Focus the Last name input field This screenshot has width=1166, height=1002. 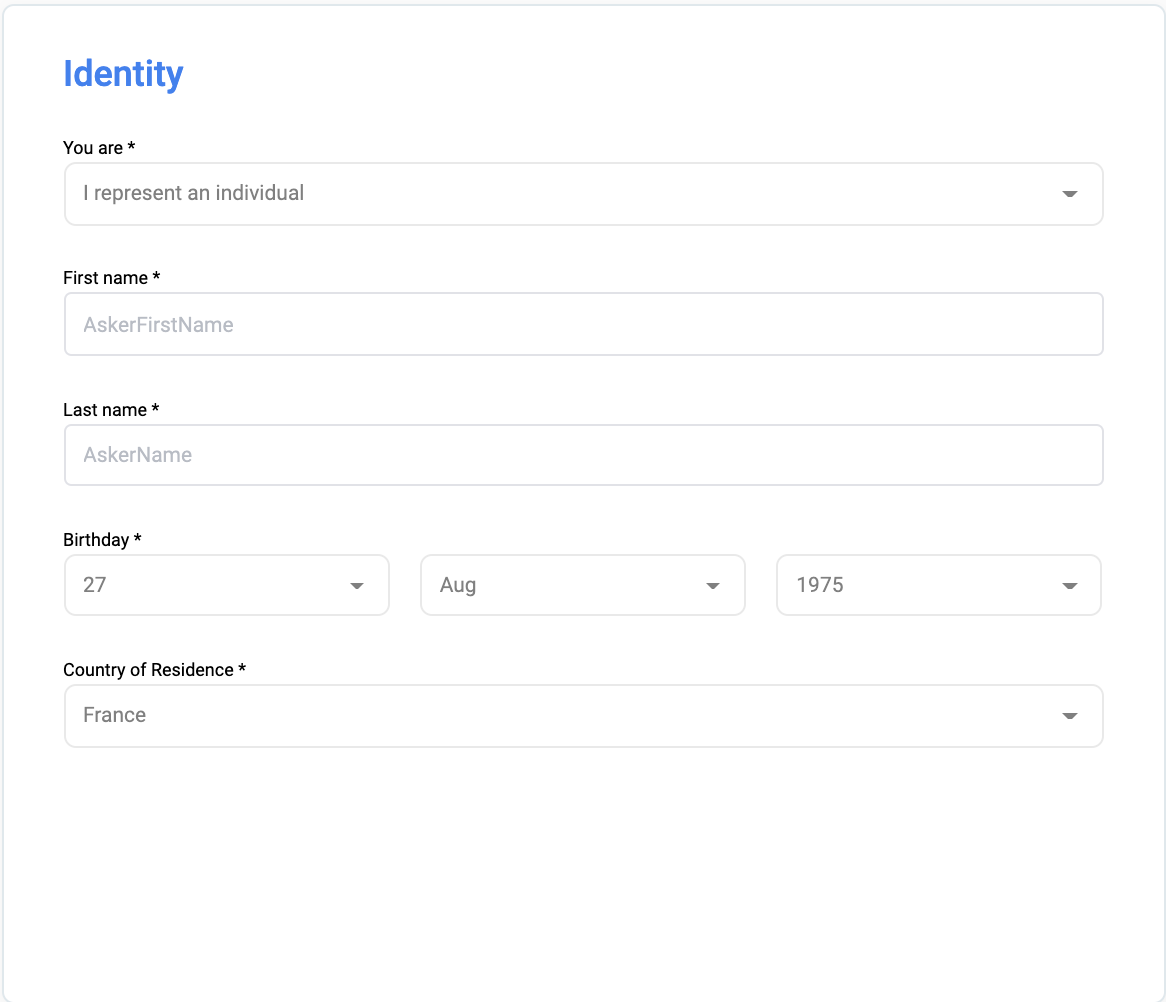[583, 455]
